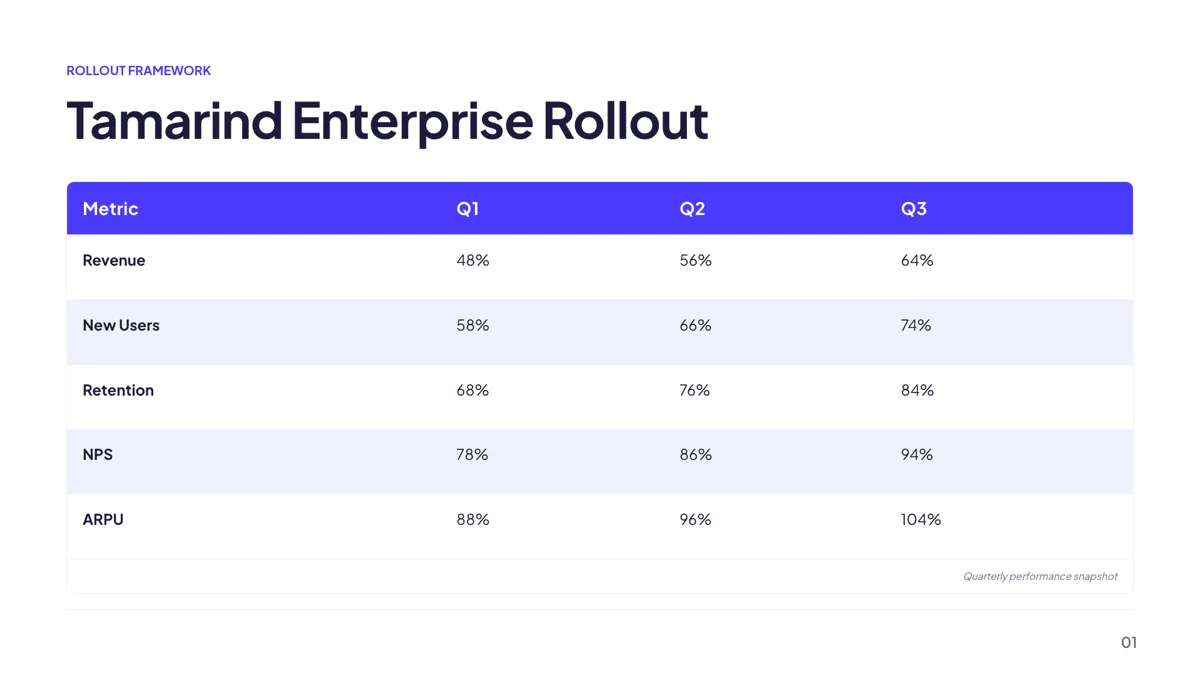Select the 56% Revenue Q2 cell
1200x675 pixels.
696,260
